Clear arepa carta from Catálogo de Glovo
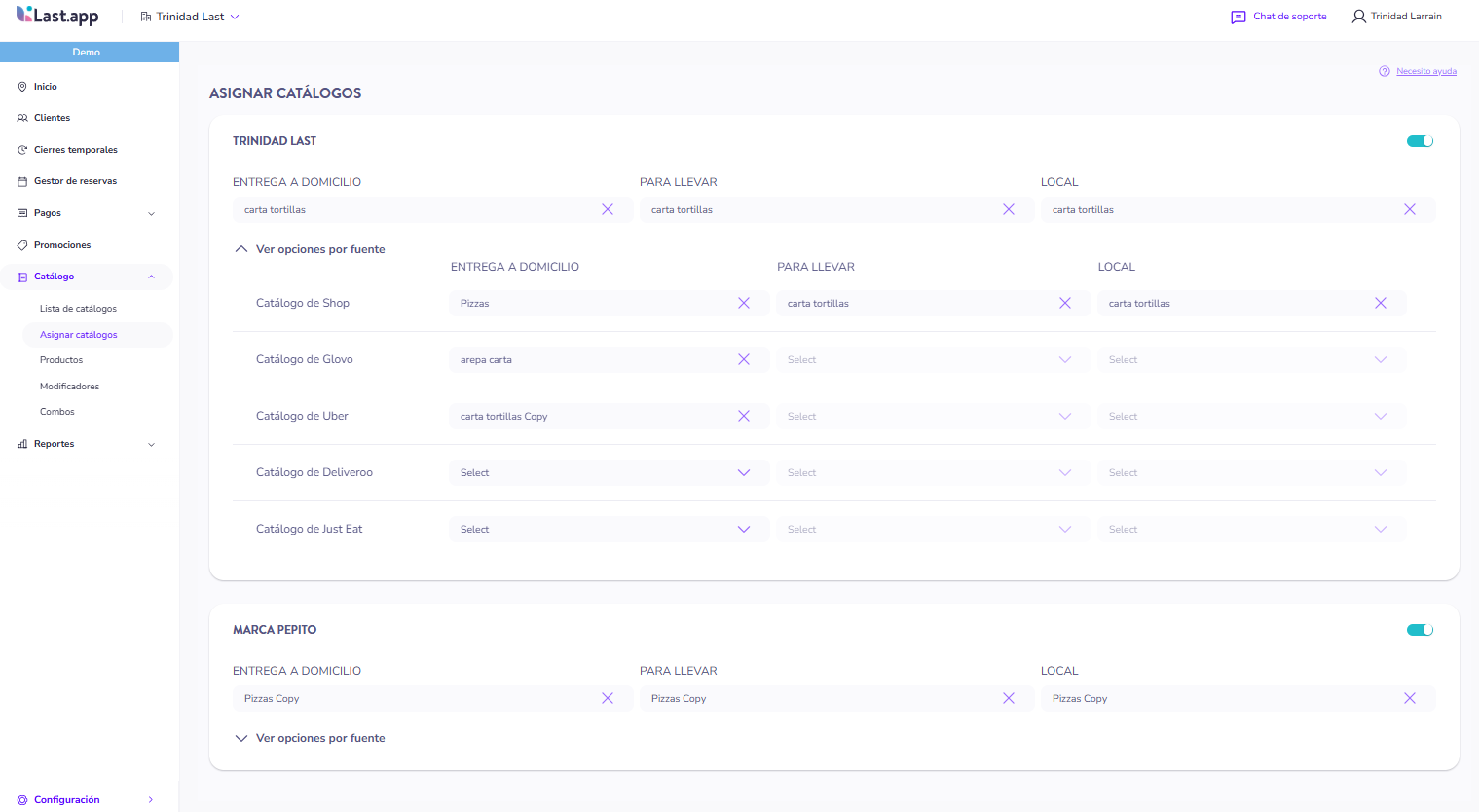Viewport: 1479px width, 812px height. [744, 359]
